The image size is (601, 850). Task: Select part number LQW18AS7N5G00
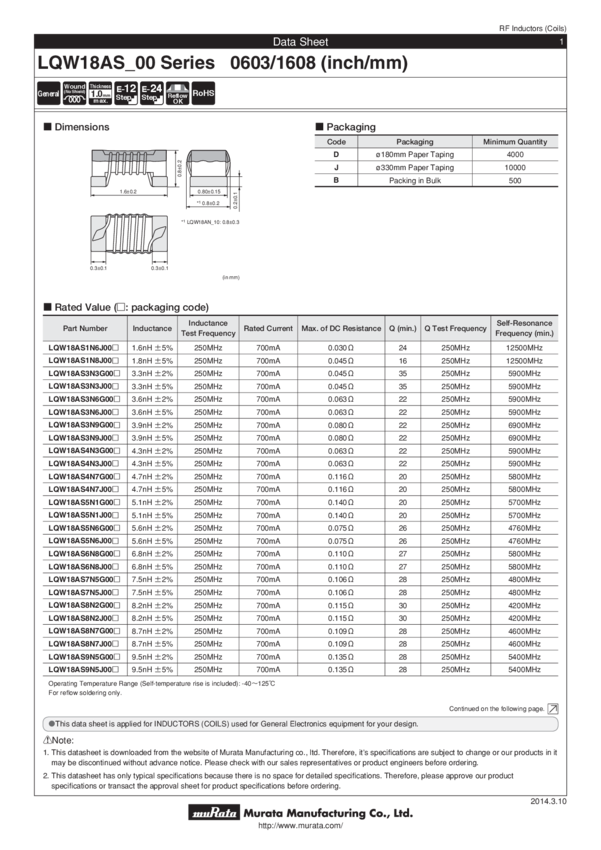pos(85,579)
